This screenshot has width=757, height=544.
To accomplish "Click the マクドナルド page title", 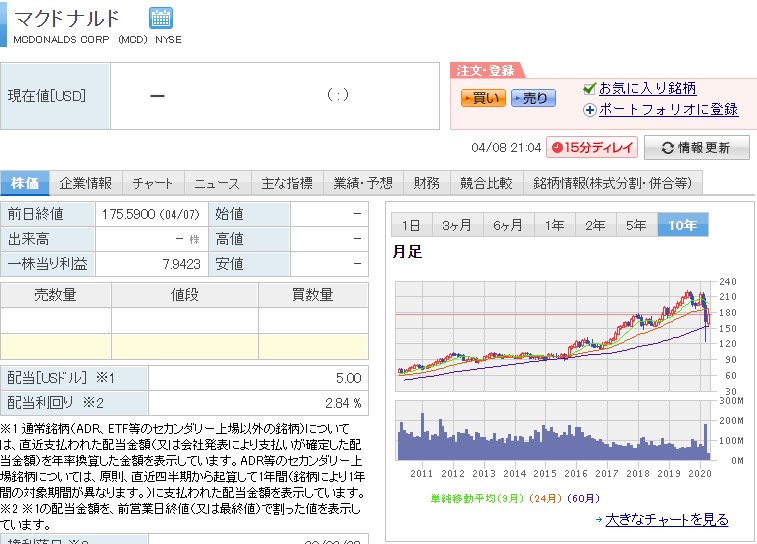I will (67, 18).
